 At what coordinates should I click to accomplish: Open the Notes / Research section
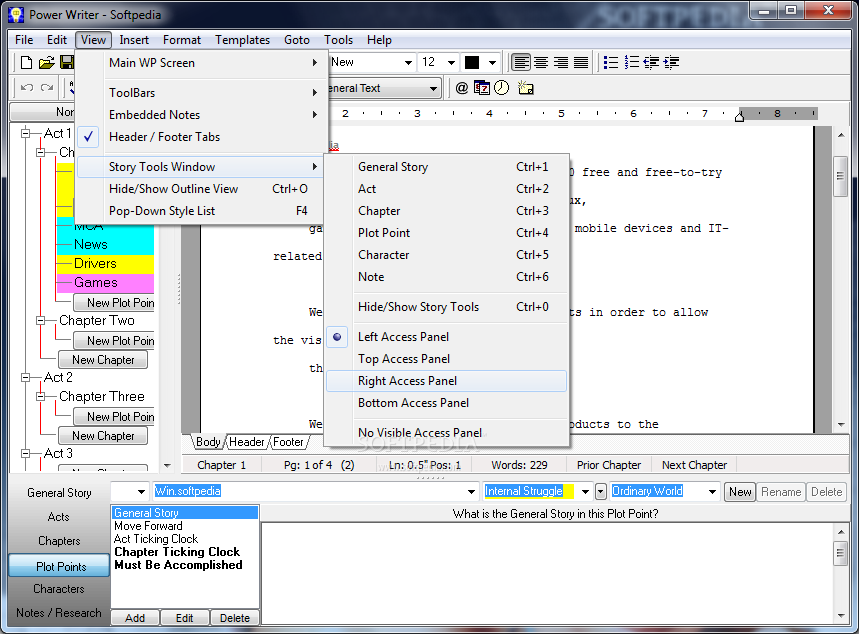[x=59, y=613]
